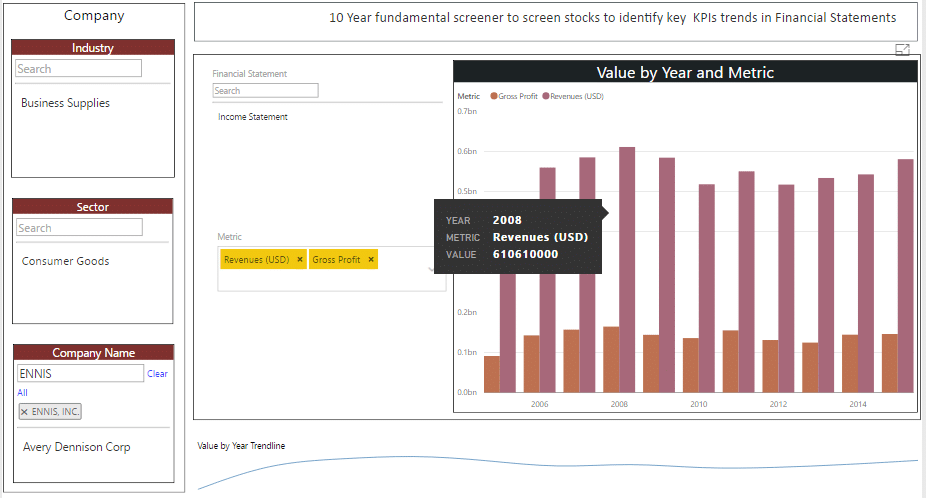Select Income Statement option
Screen dimensions: 926x498
[253, 117]
